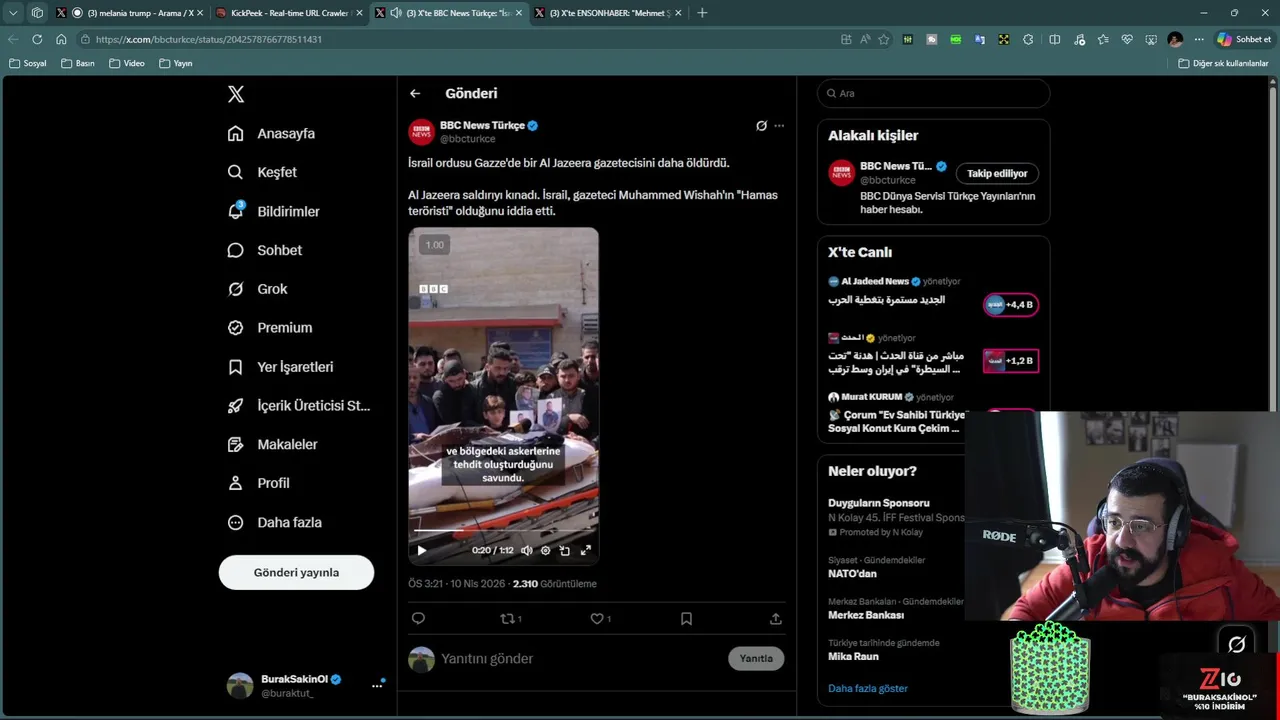Click the picture-in-picture icon on video

565,550
